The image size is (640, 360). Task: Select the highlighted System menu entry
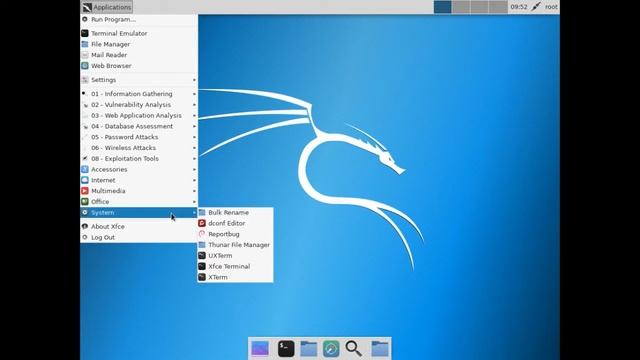(139, 213)
